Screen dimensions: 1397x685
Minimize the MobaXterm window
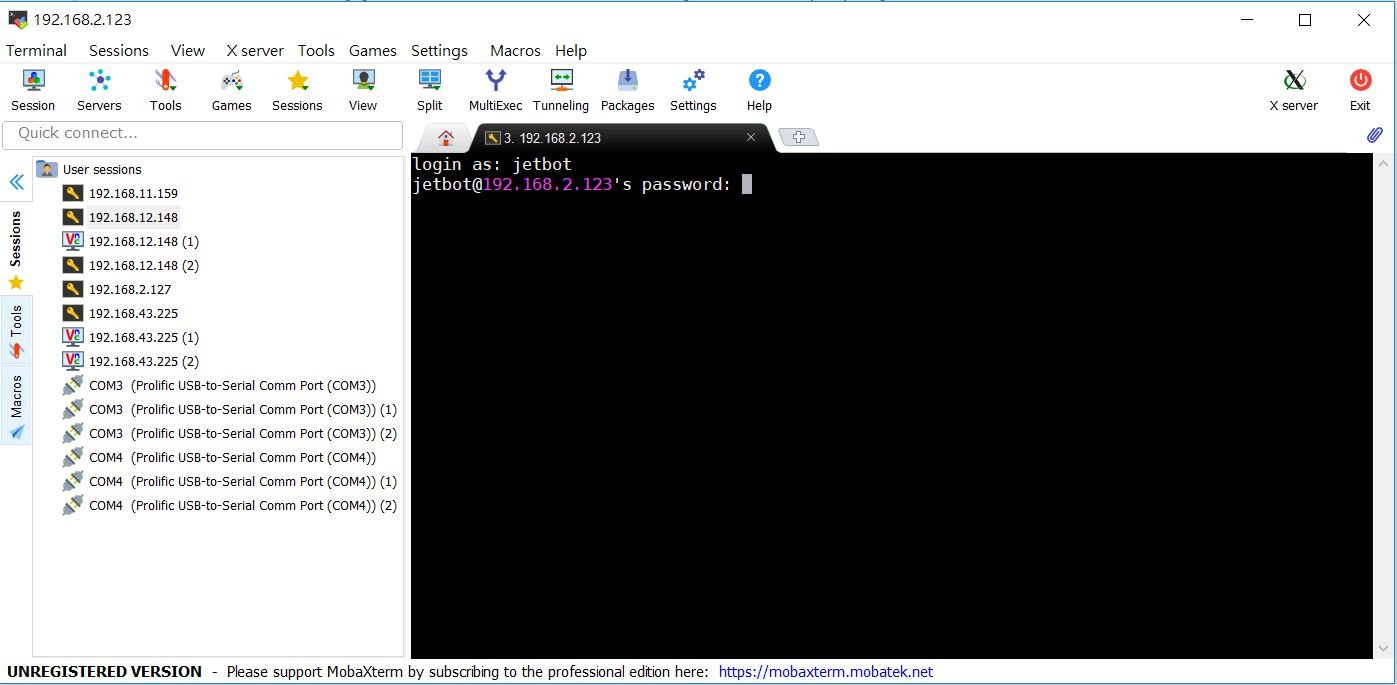point(1247,20)
